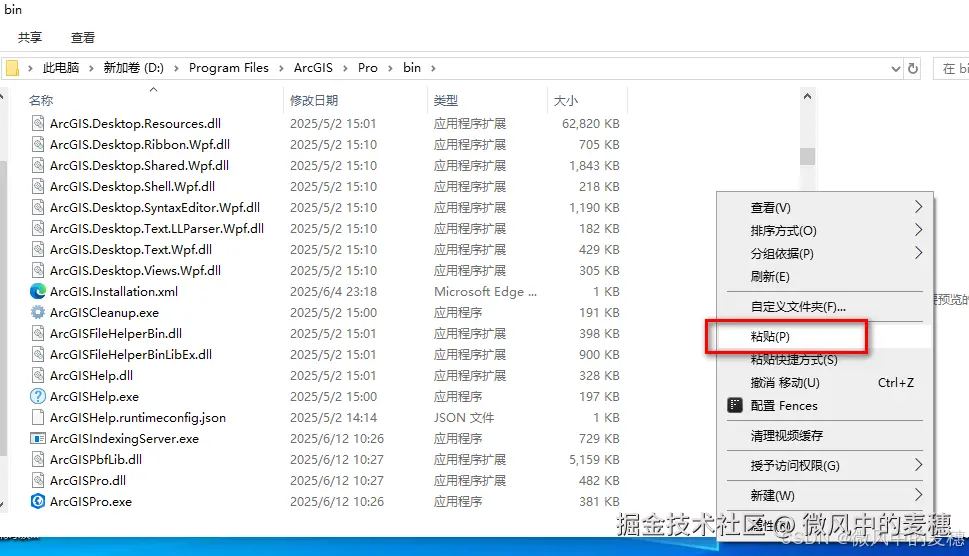Select the file name ArcGISCleanup.exe
This screenshot has width=969, height=556.
104,313
